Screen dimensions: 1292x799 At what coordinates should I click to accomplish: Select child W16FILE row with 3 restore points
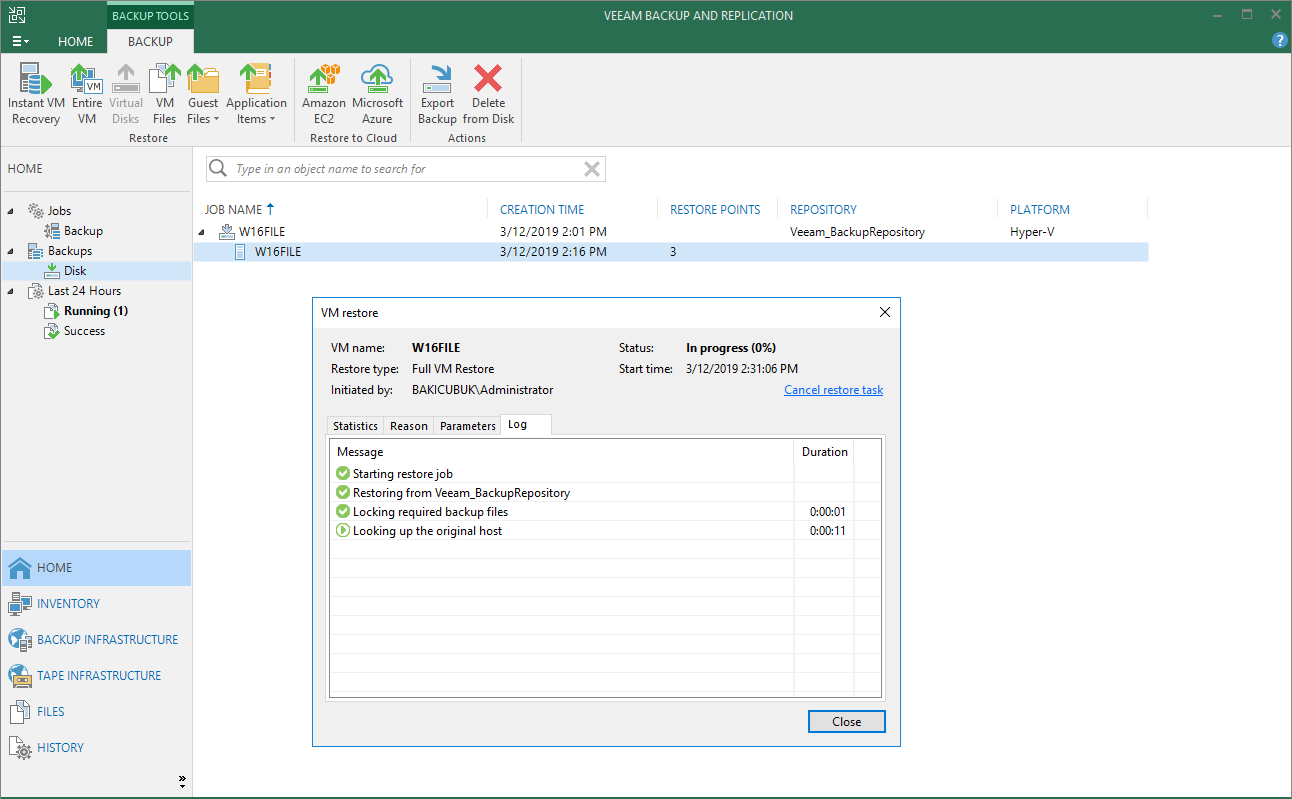tap(671, 252)
